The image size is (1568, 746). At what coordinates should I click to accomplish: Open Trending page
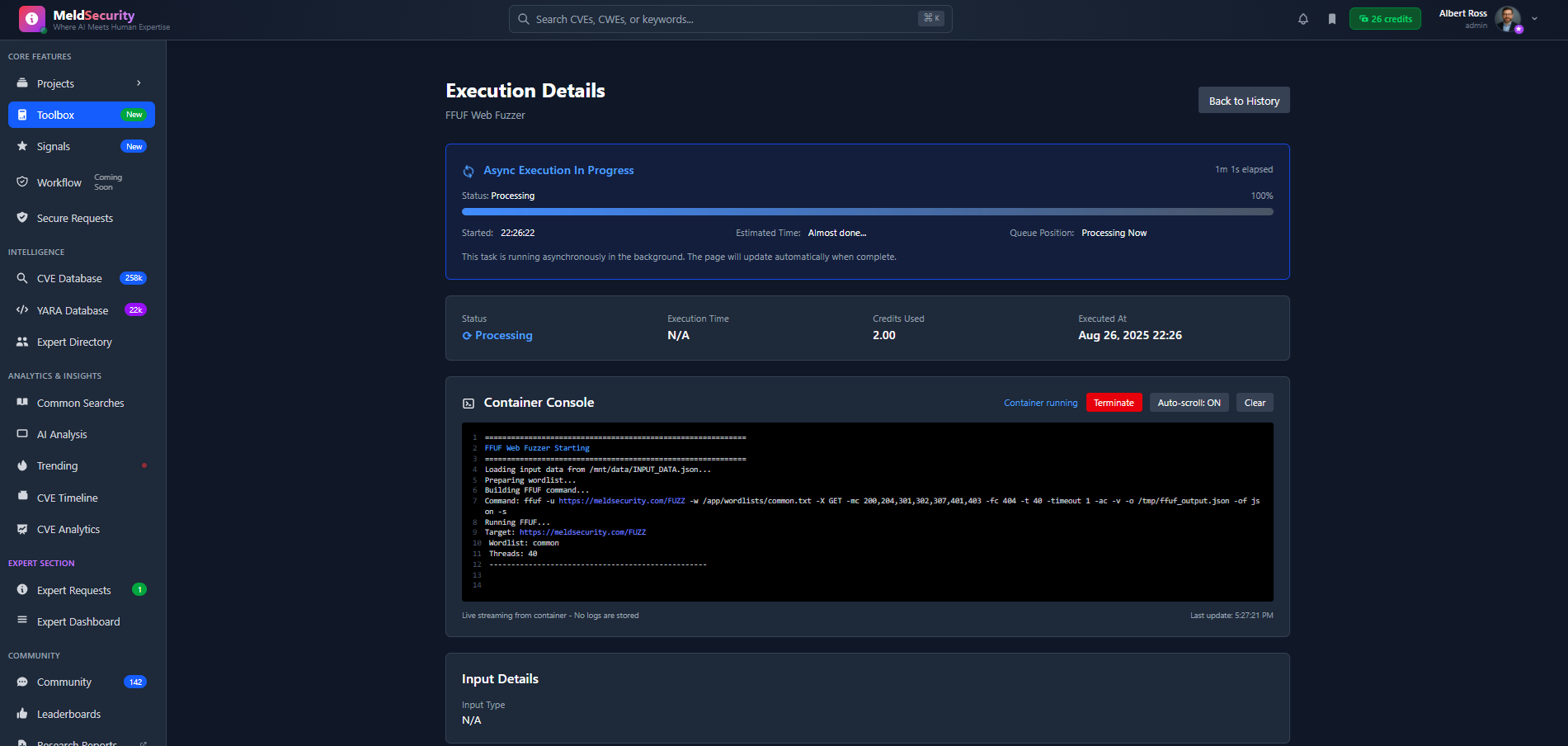tap(82, 465)
